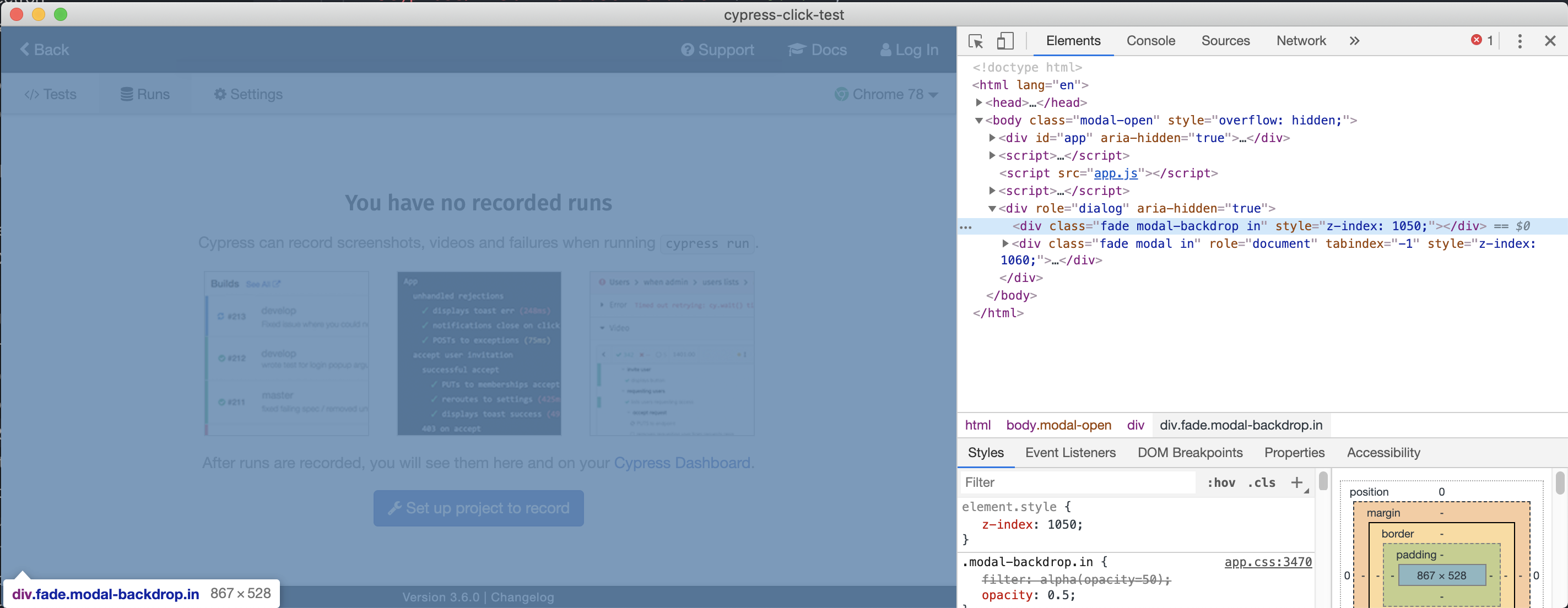1568x608 pixels.
Task: Expand the head element in DOM tree
Action: coord(980,103)
